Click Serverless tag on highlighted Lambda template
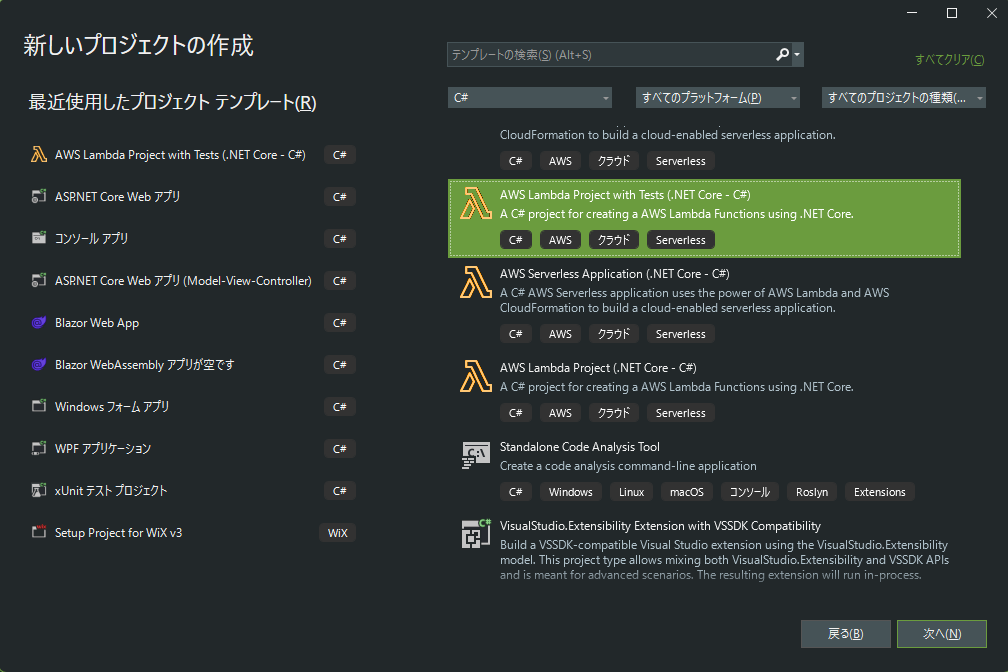Image resolution: width=1008 pixels, height=672 pixels. 680,240
